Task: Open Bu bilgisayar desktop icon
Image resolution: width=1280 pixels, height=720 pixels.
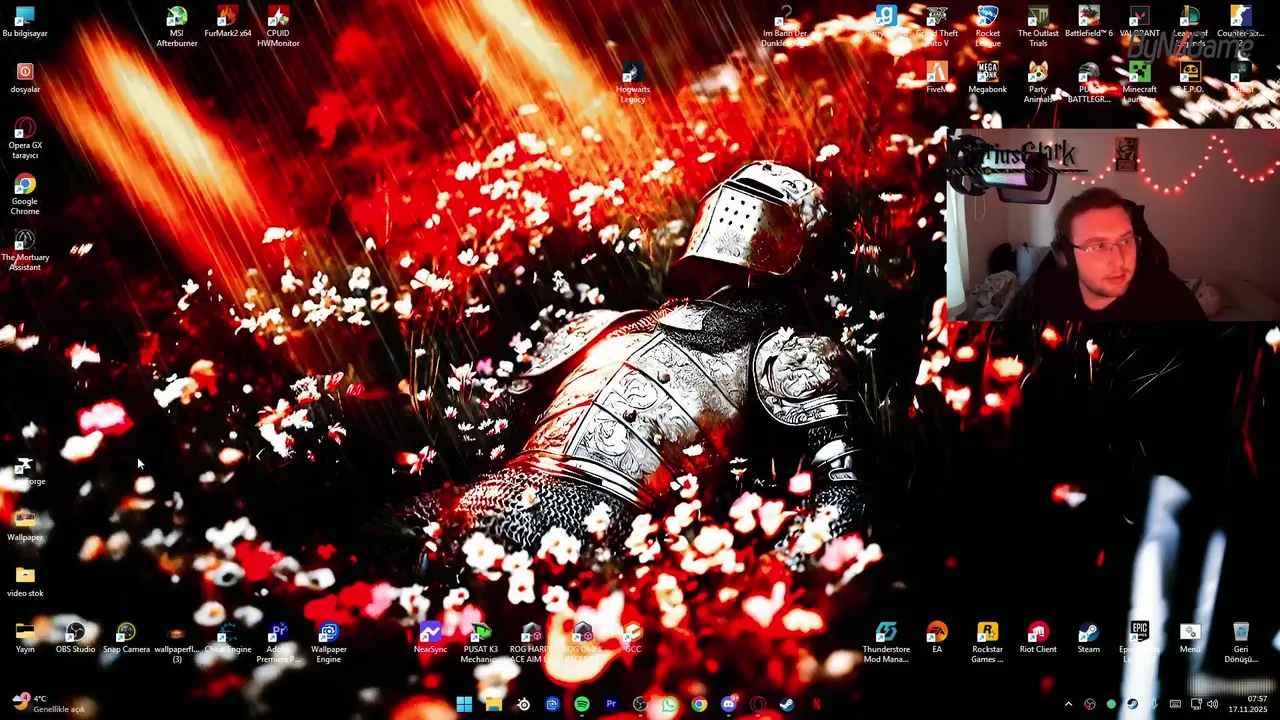Action: tap(25, 22)
